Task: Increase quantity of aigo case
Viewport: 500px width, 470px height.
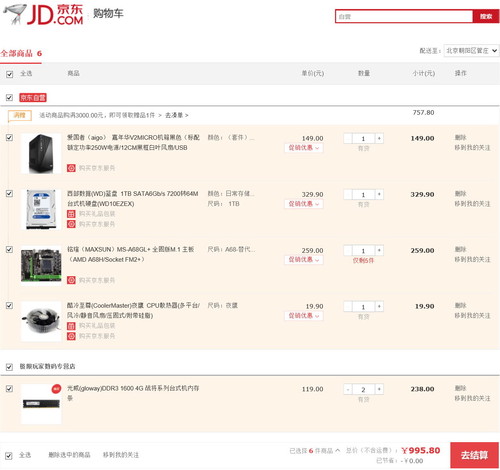Action: click(x=379, y=138)
